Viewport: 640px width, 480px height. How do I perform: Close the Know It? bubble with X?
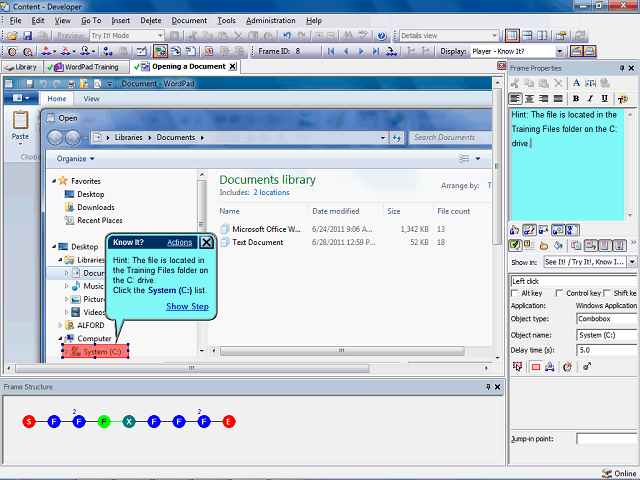point(206,242)
